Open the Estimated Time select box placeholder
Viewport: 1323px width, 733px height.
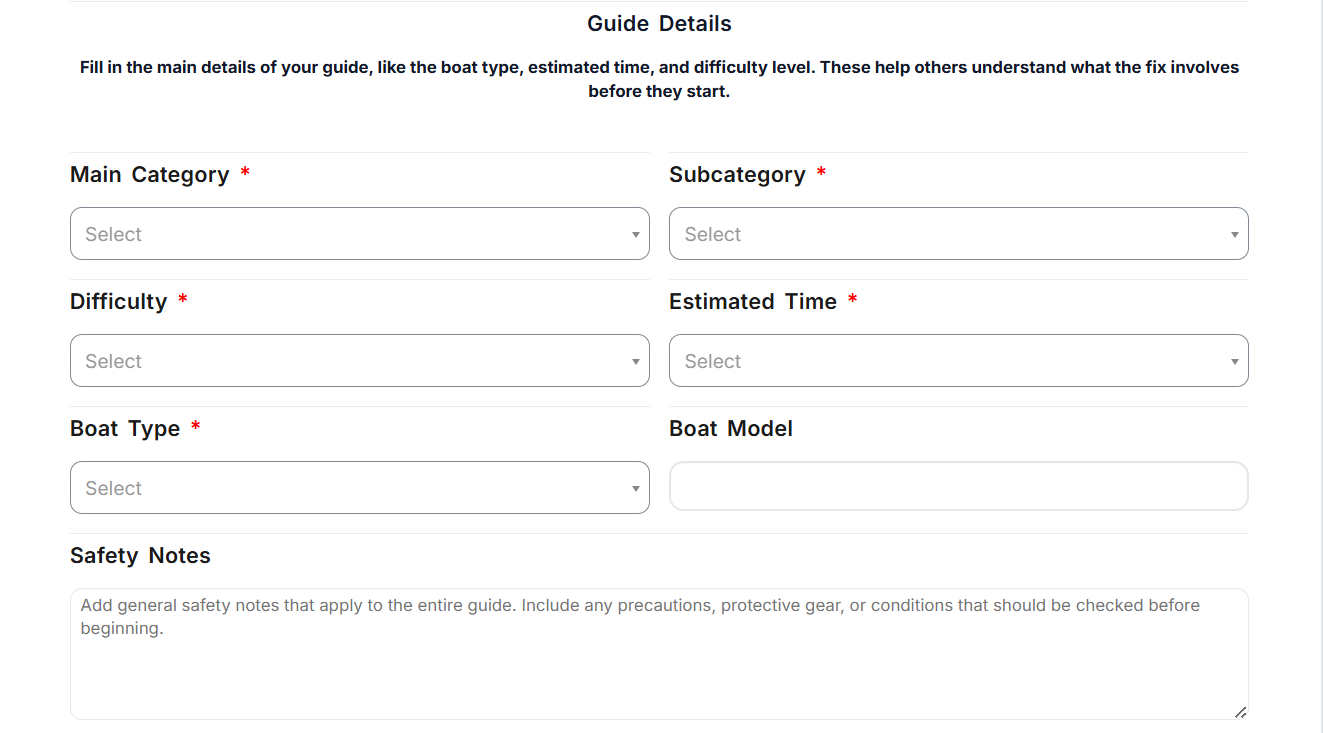pos(713,361)
